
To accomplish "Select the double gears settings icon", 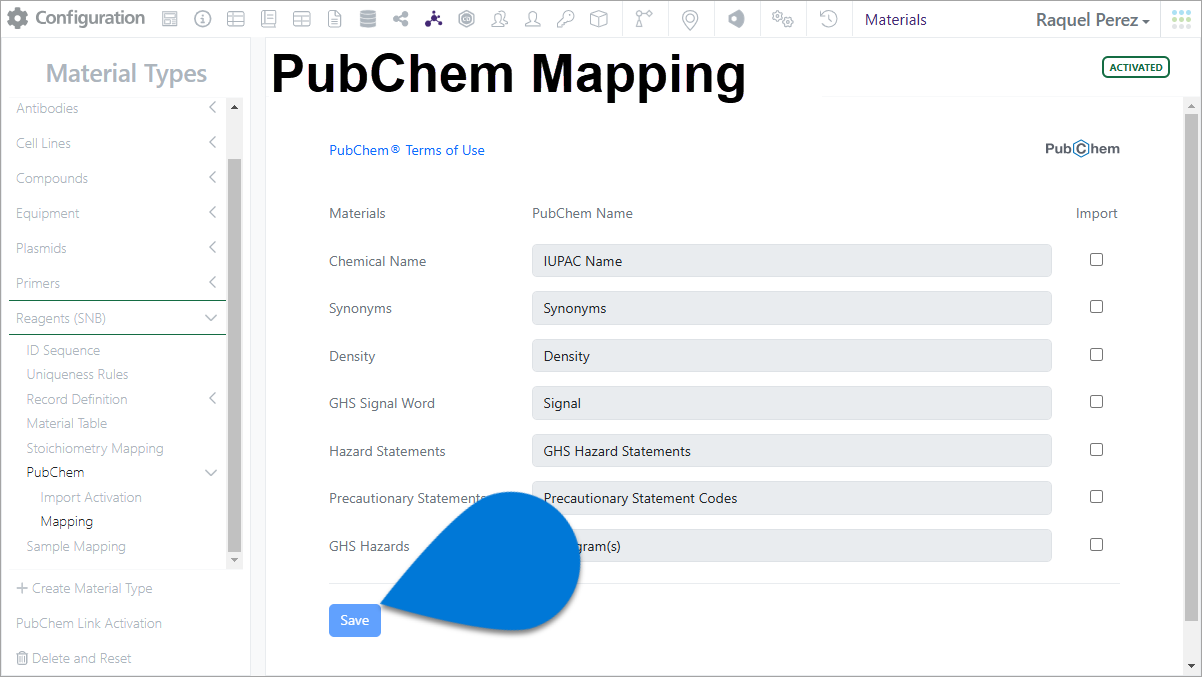I will point(783,19).
